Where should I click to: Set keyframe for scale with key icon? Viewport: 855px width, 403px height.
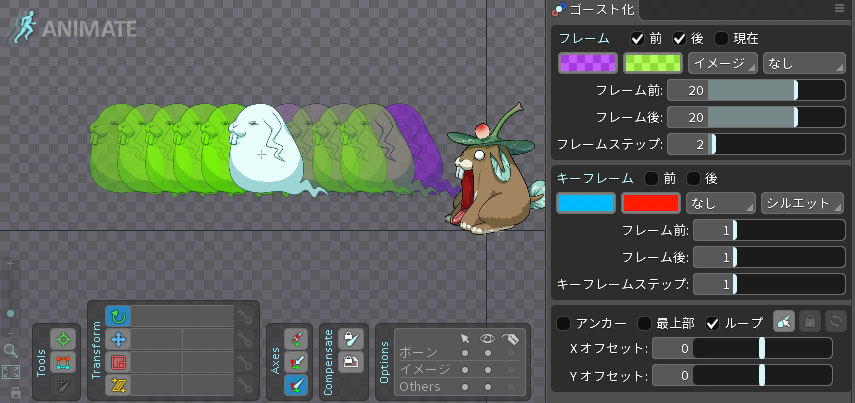245,362
